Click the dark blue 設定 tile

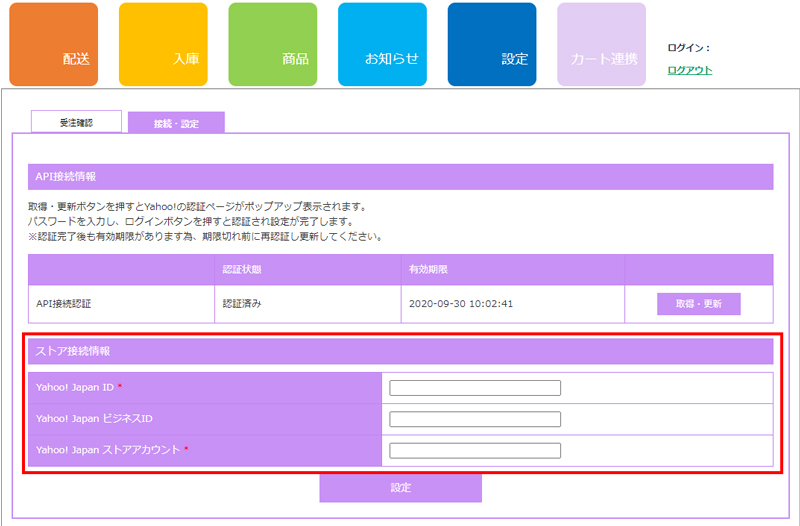point(492,45)
